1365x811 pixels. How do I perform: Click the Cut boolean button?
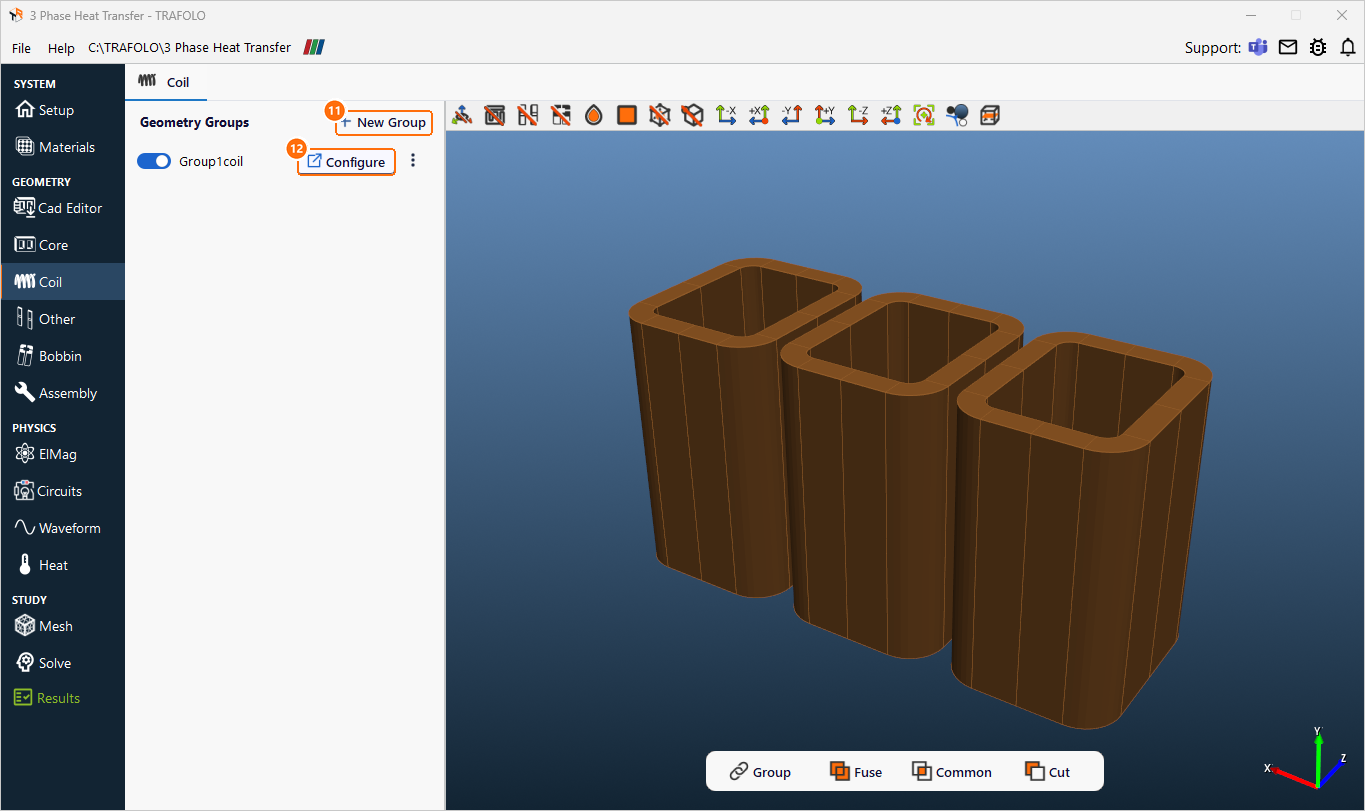point(1047,771)
